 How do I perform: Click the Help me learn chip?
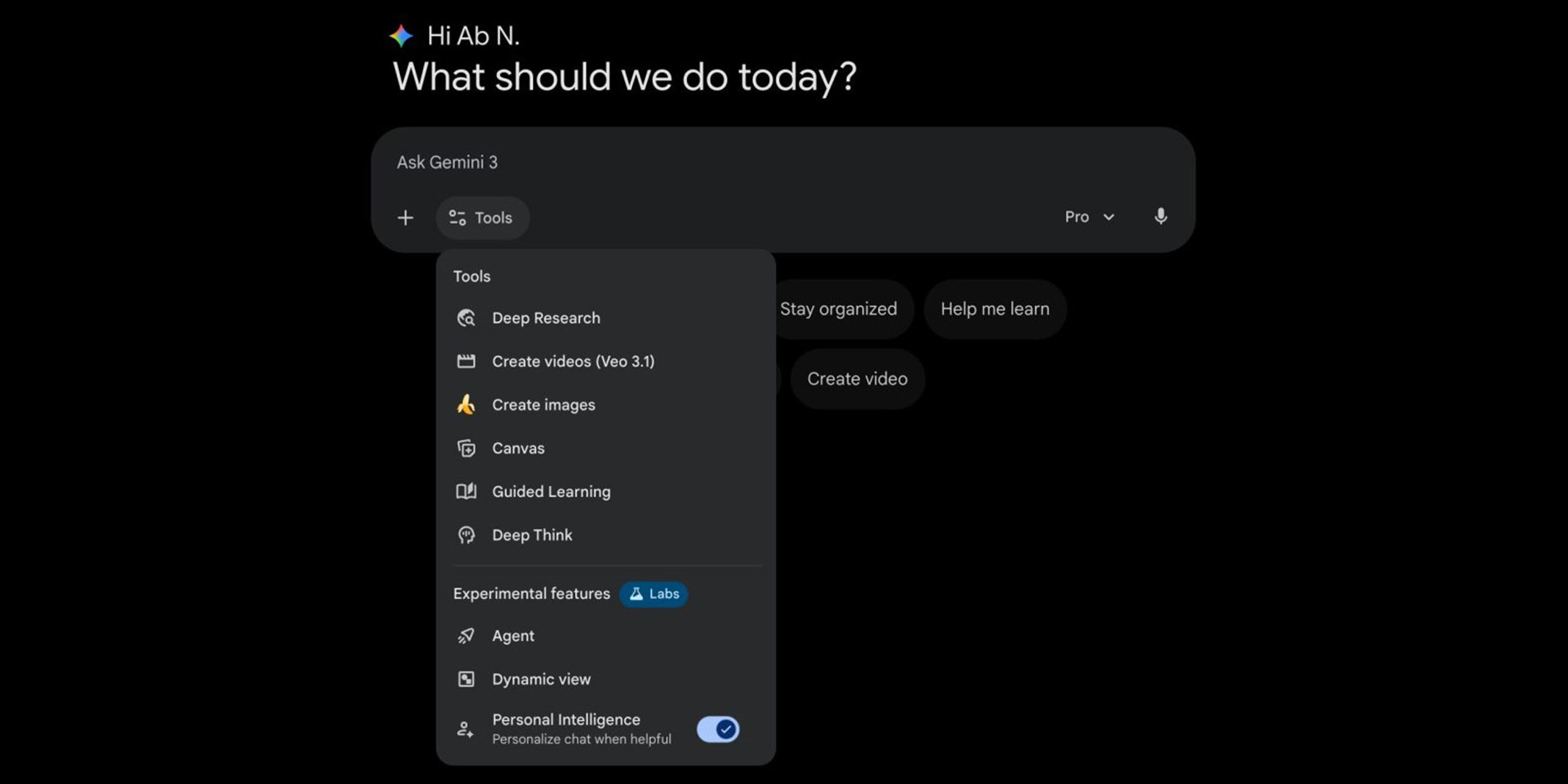click(995, 309)
